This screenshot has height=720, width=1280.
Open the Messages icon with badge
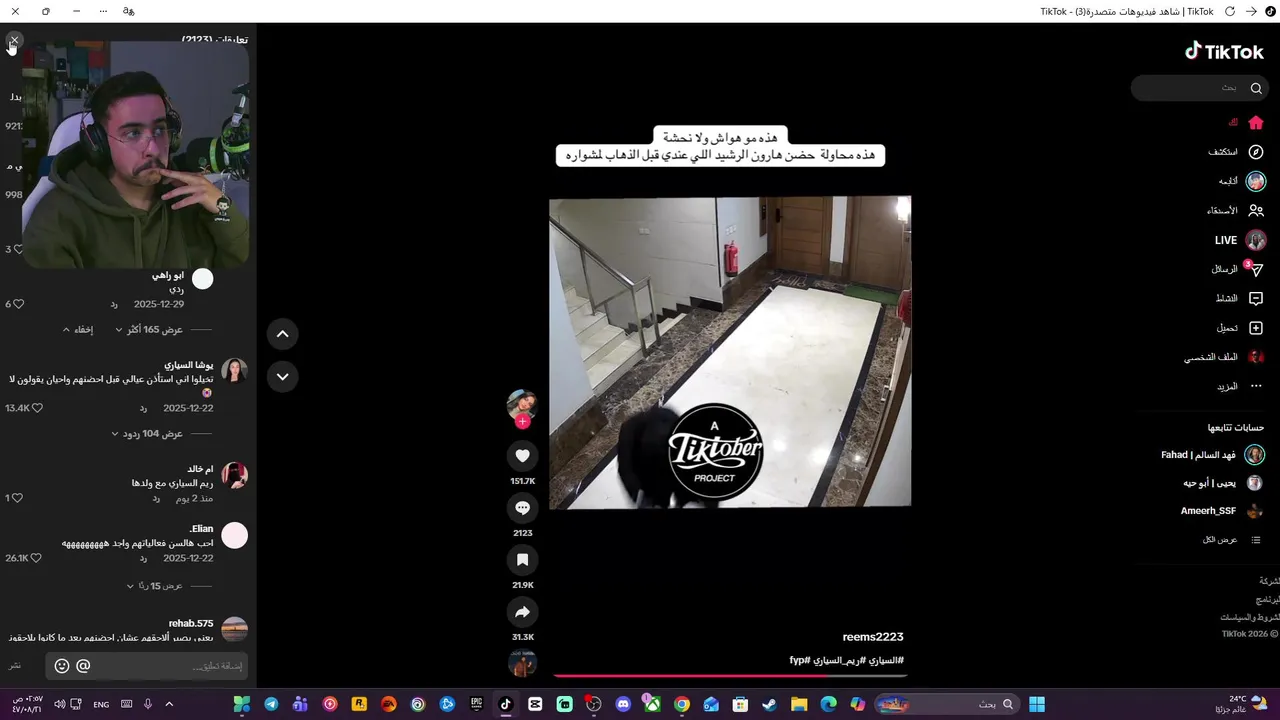click(x=1256, y=269)
